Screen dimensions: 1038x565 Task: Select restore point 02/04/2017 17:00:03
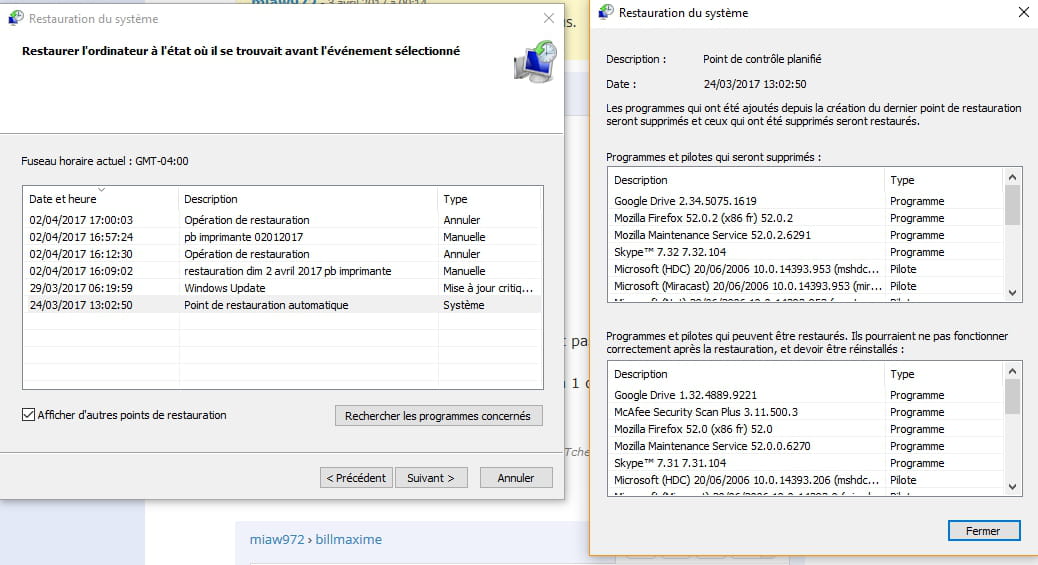pyautogui.click(x=283, y=220)
